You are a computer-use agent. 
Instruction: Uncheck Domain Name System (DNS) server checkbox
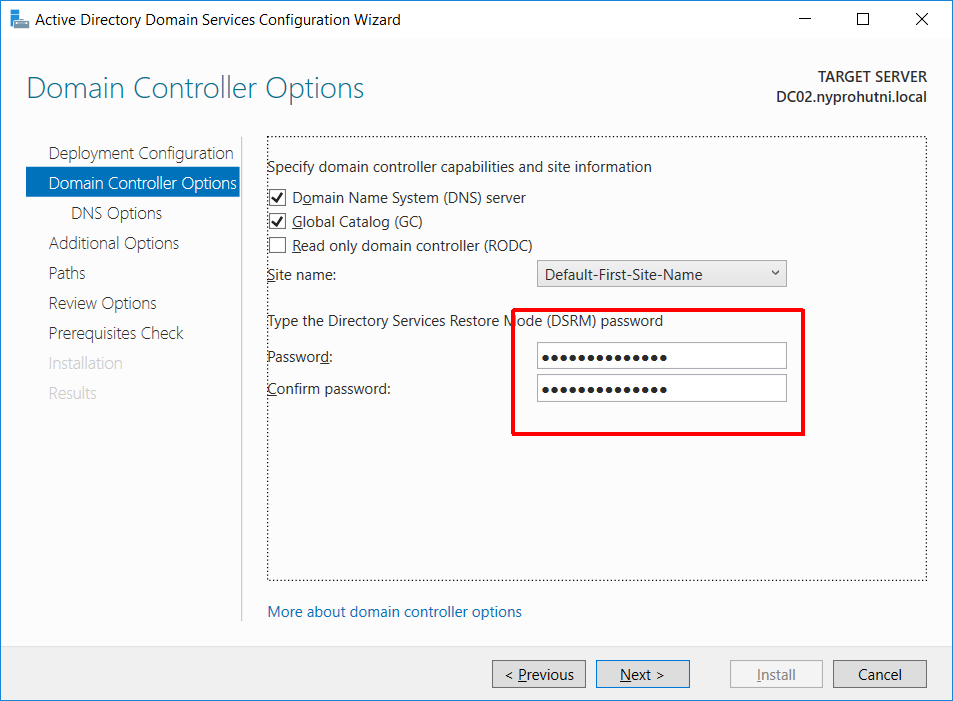point(277,198)
